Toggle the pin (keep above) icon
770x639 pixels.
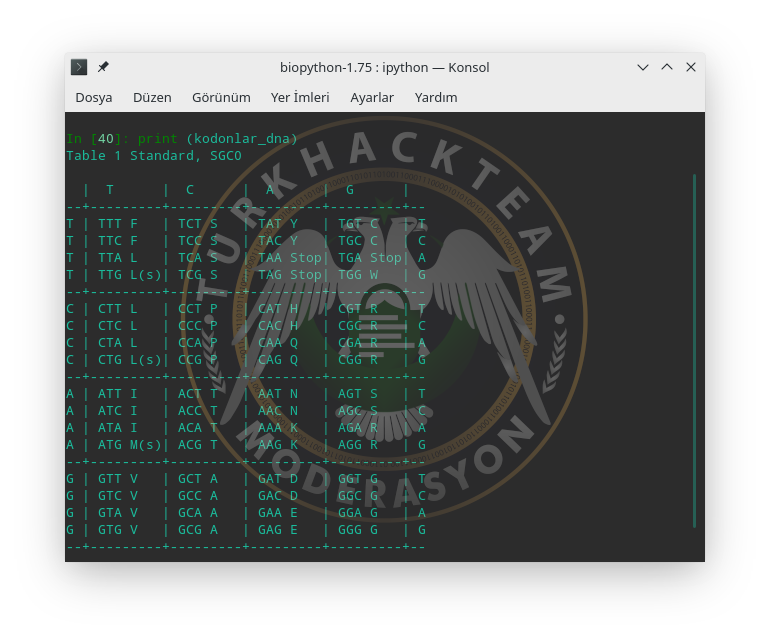(103, 67)
